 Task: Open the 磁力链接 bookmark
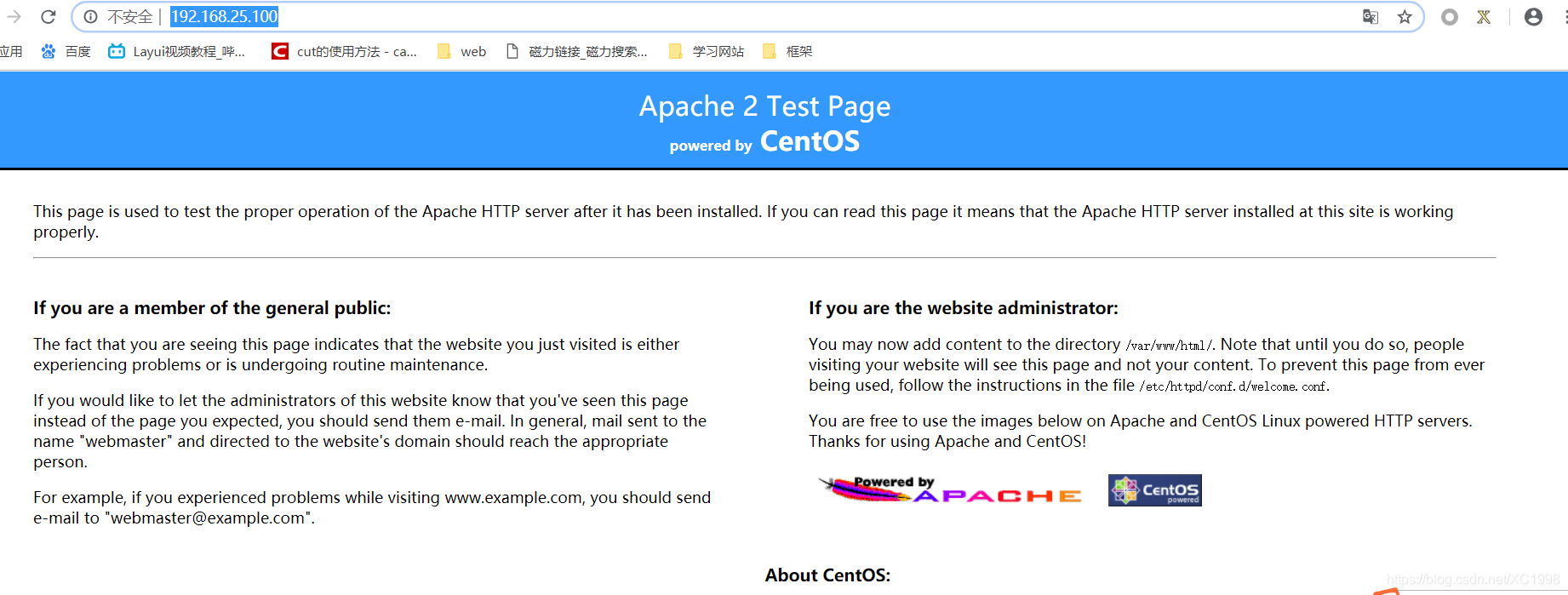577,51
